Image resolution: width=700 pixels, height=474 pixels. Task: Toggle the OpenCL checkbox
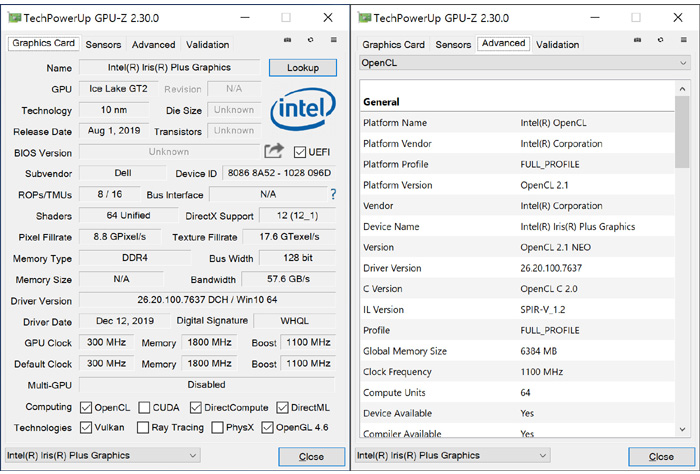point(86,407)
